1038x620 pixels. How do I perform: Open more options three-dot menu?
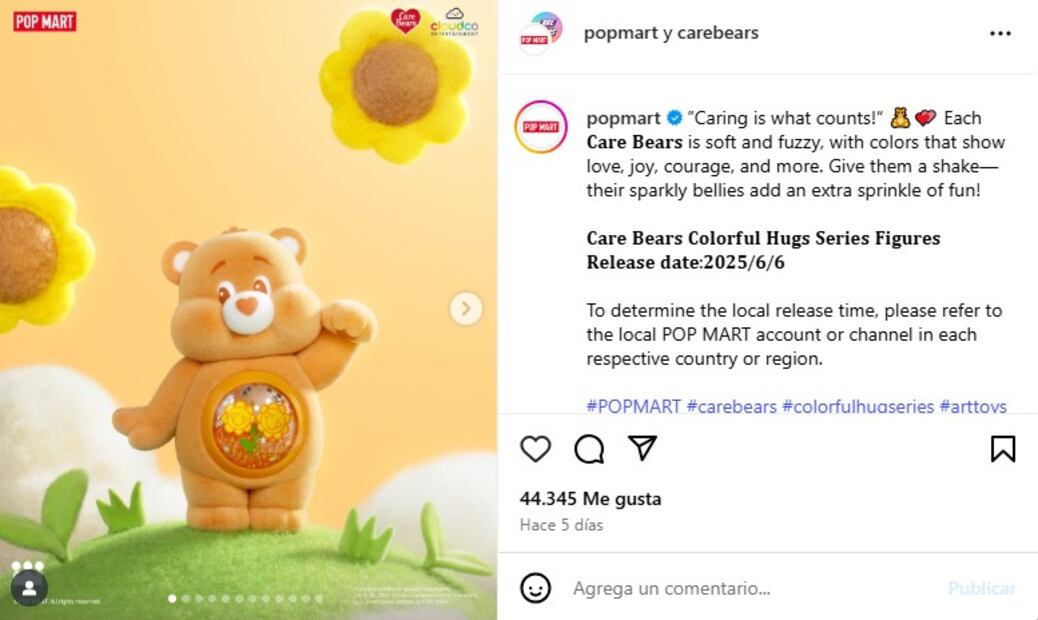(x=1000, y=33)
